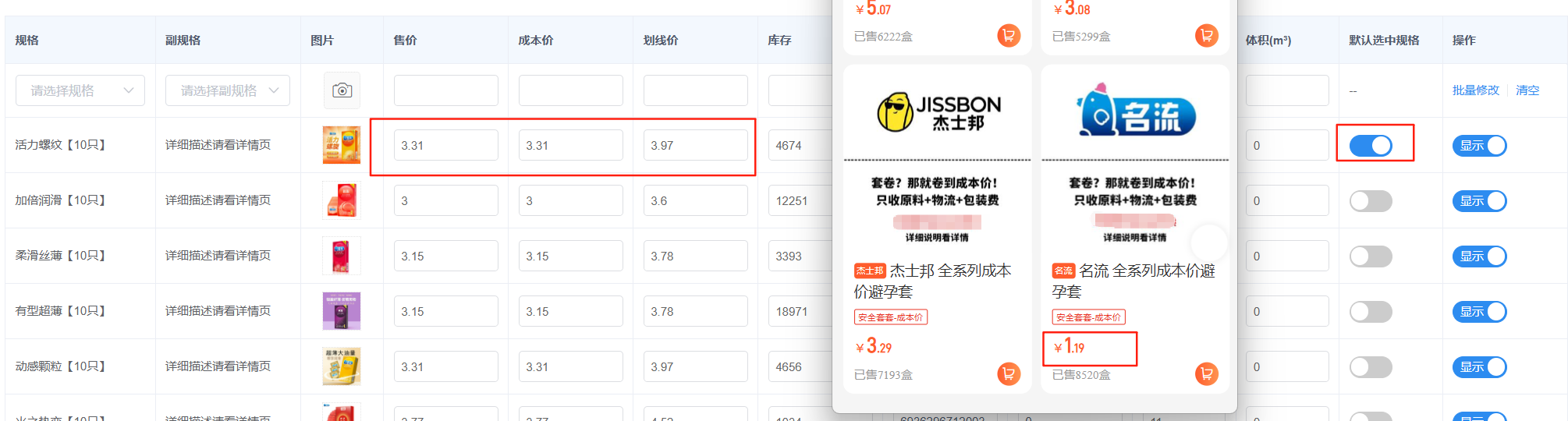Click the ¥3.29 price on 杰士邦 card
This screenshot has height=421, width=1568.
point(873,347)
